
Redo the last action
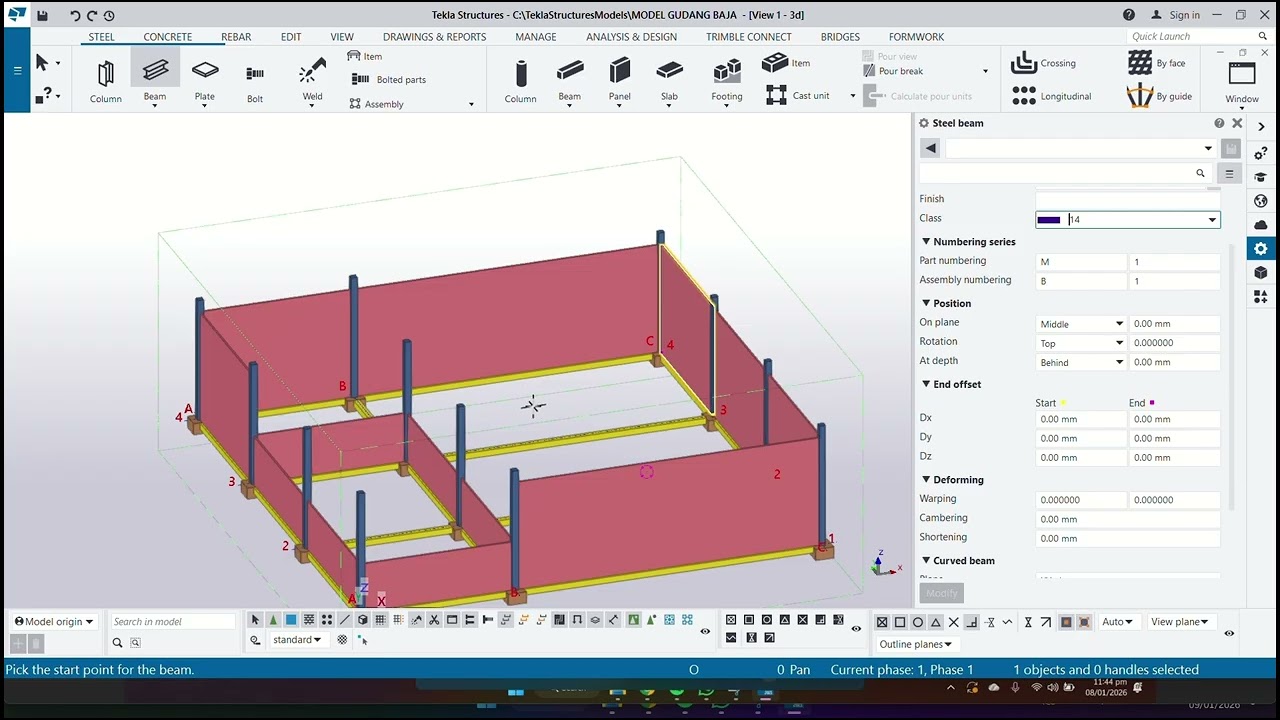pos(92,15)
